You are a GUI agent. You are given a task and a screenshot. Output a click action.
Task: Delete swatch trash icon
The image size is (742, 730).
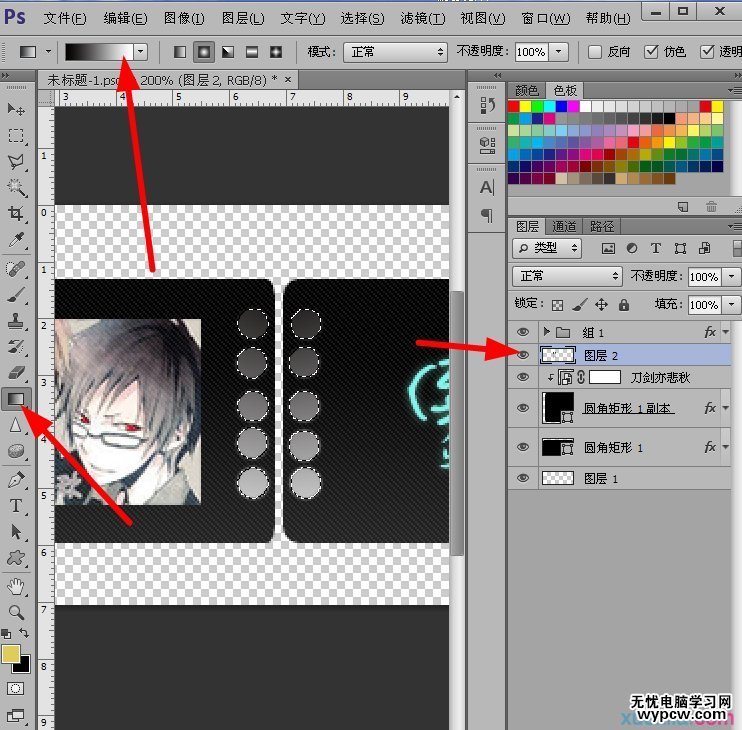(711, 207)
